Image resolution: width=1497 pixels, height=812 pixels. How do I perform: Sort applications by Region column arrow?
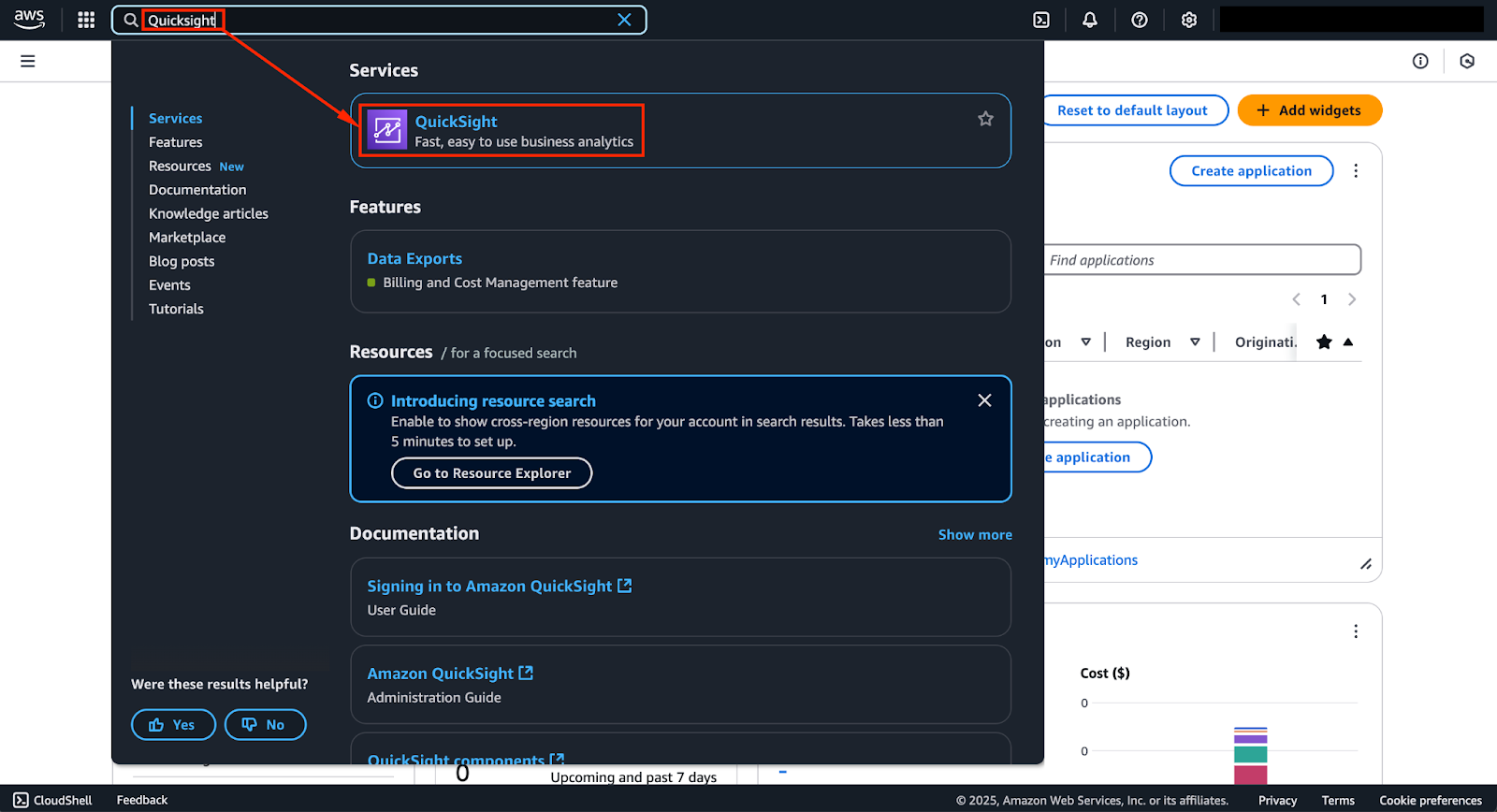tap(1195, 342)
